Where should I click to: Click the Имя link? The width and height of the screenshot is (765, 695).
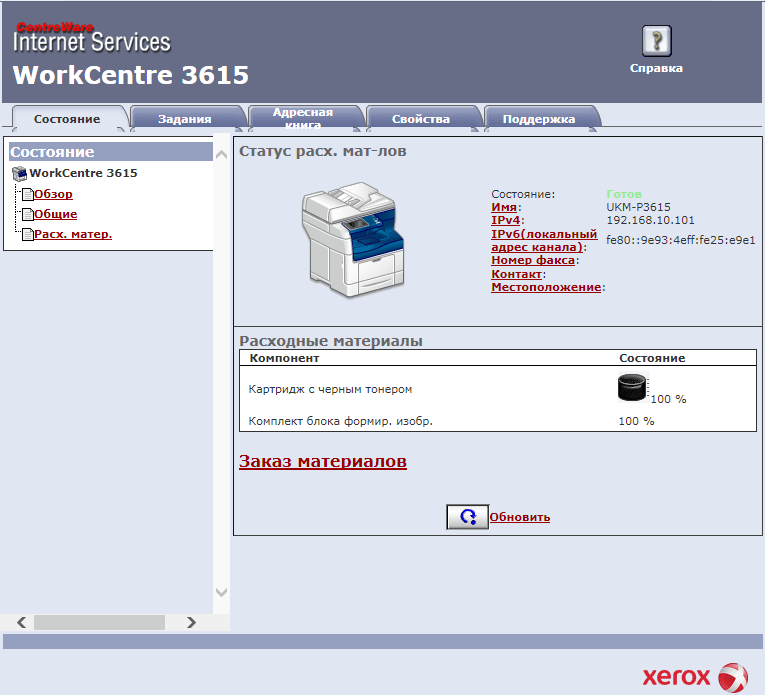(503, 207)
